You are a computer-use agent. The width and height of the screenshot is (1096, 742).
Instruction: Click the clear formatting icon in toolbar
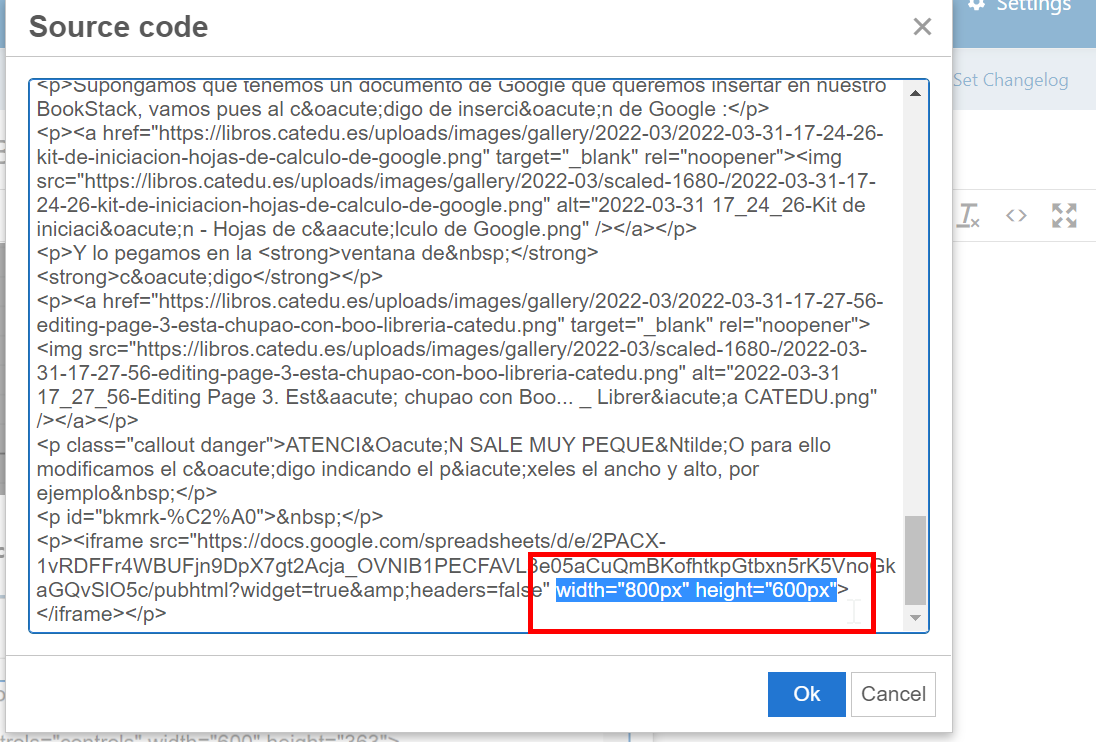pyautogui.click(x=968, y=215)
